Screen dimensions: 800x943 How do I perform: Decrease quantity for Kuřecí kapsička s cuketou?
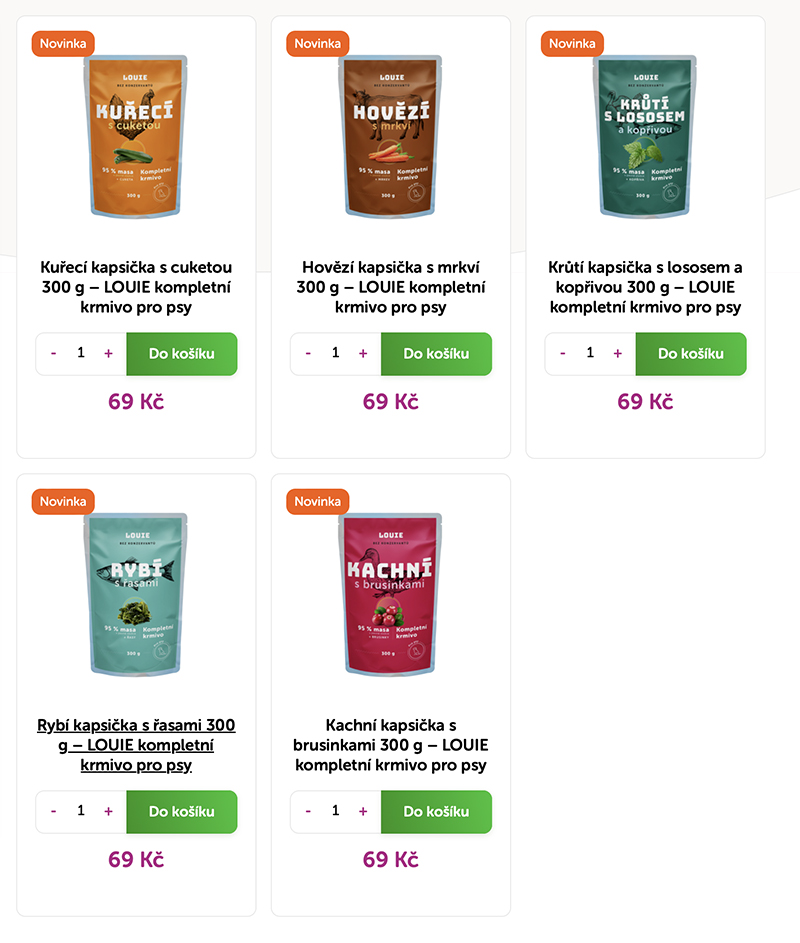click(54, 354)
